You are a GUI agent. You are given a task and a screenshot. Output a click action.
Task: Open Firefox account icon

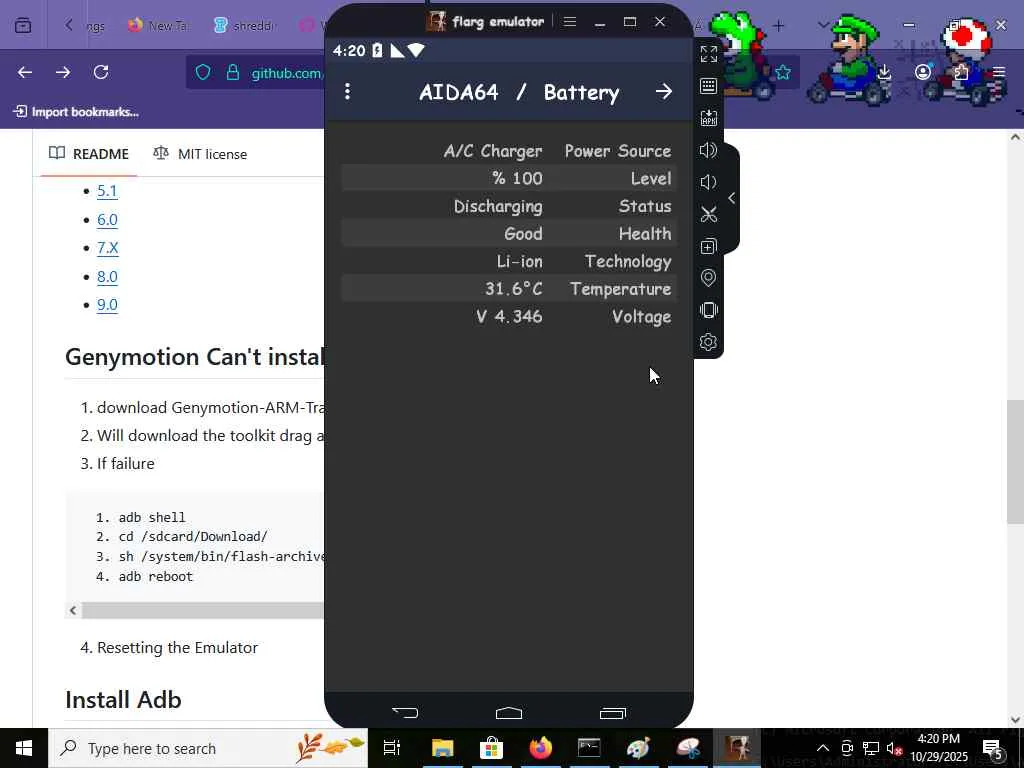pyautogui.click(x=922, y=72)
